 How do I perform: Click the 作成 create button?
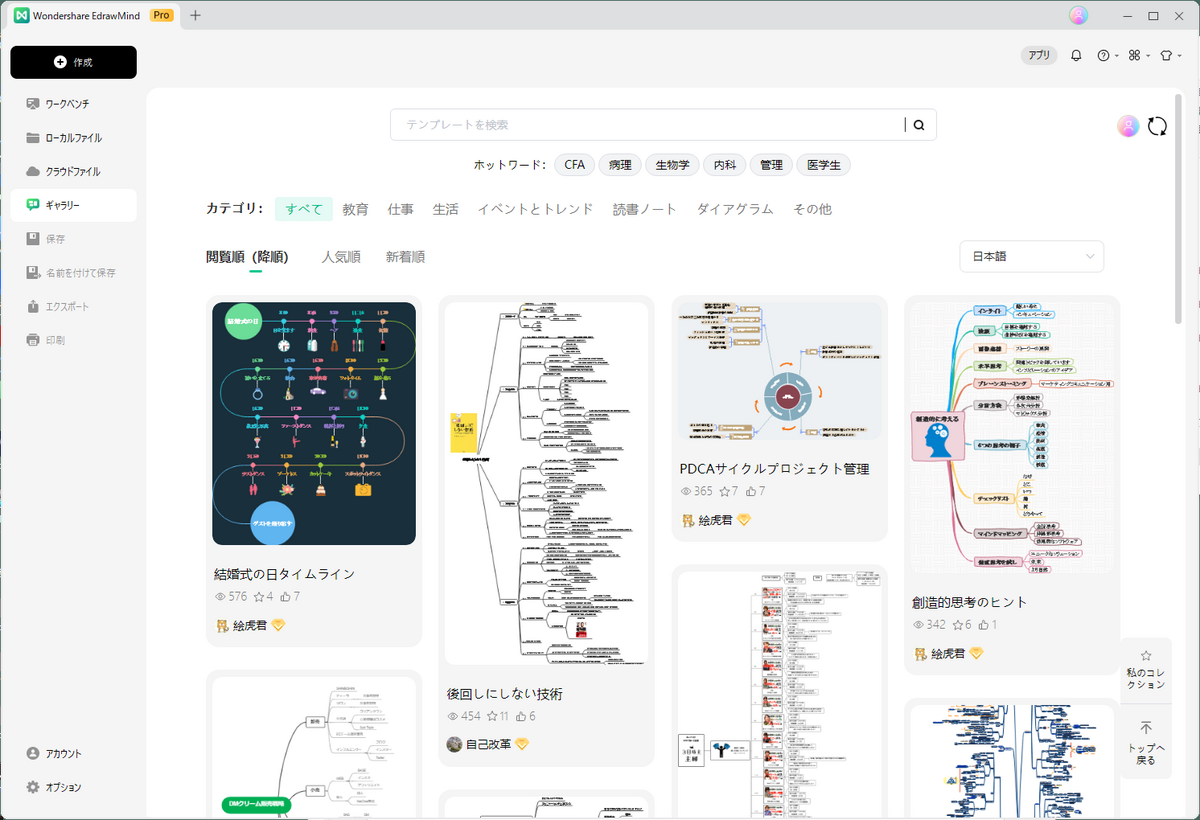pos(73,62)
